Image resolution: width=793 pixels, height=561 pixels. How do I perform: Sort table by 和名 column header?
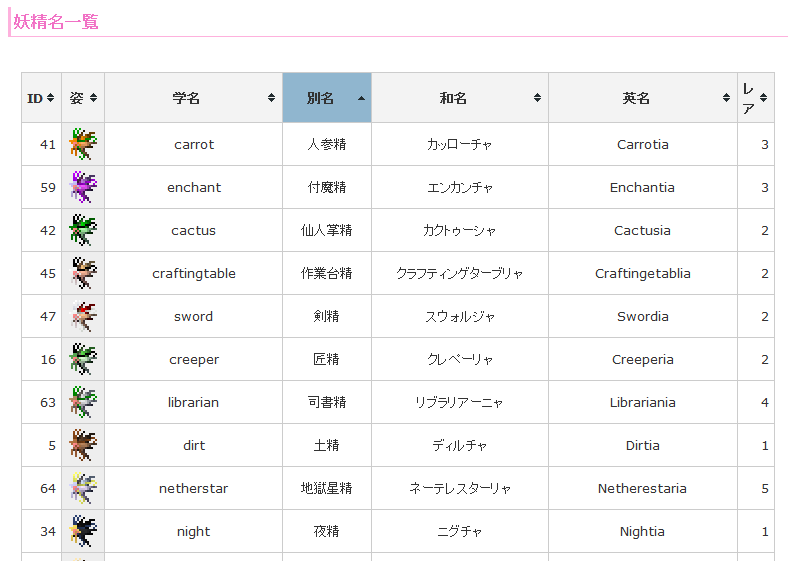[x=459, y=98]
